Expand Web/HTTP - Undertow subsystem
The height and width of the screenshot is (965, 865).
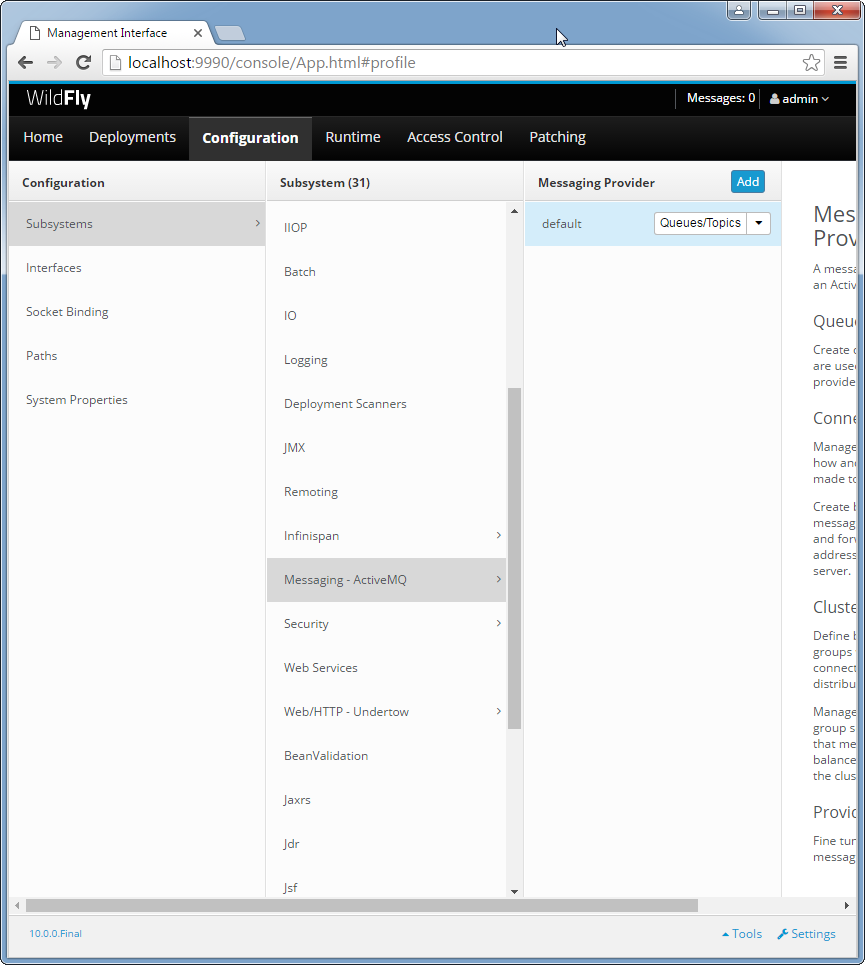386,712
